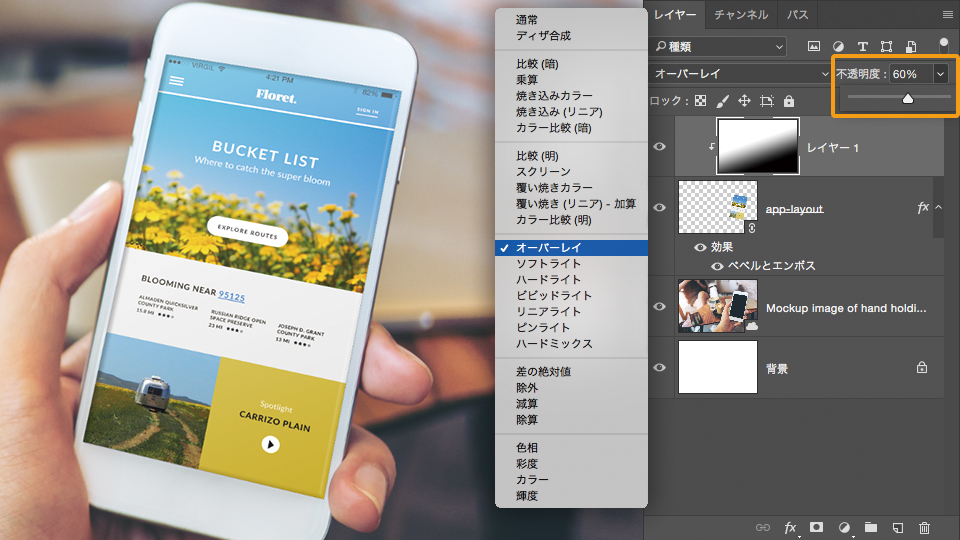Image resolution: width=960 pixels, height=540 pixels.
Task: Lock all padlock icon
Action: pos(789,100)
